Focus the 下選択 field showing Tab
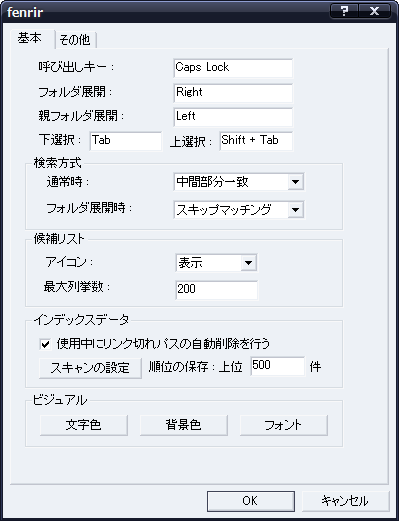 (126, 141)
